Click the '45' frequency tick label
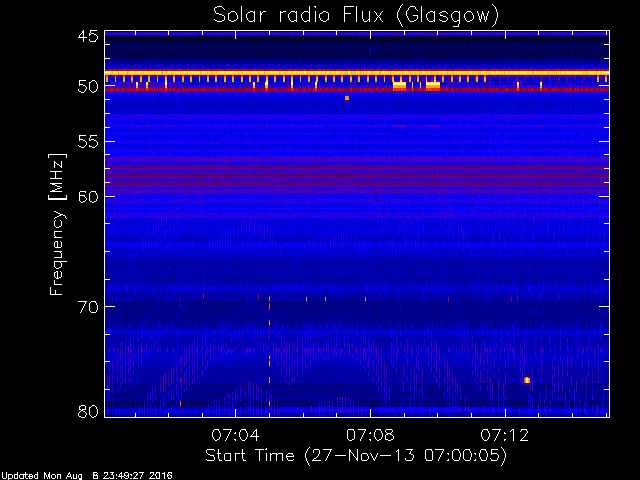Screen dimensions: 640x480 [x=88, y=36]
